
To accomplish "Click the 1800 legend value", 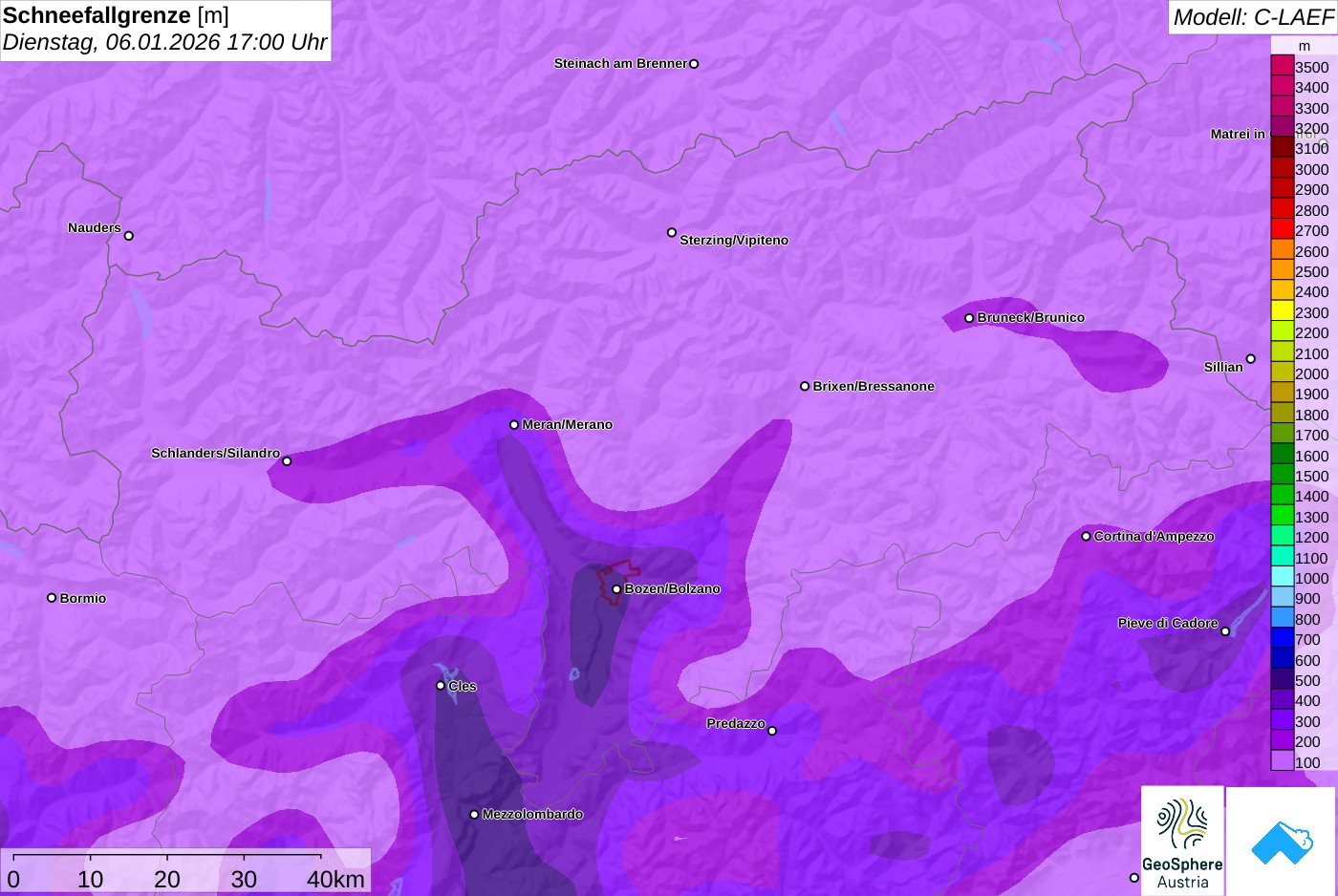I will [1312, 415].
